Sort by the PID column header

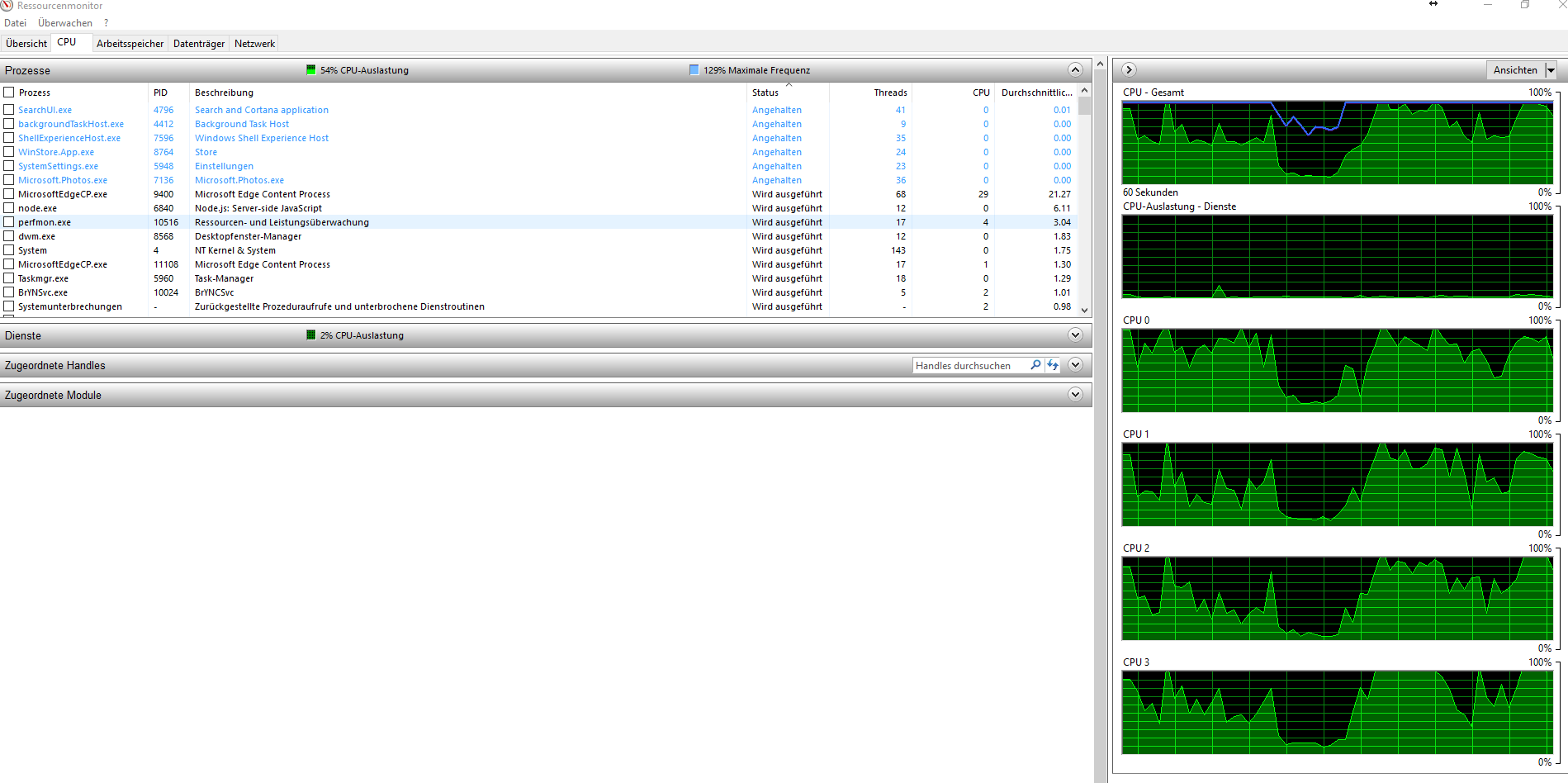tap(169, 93)
